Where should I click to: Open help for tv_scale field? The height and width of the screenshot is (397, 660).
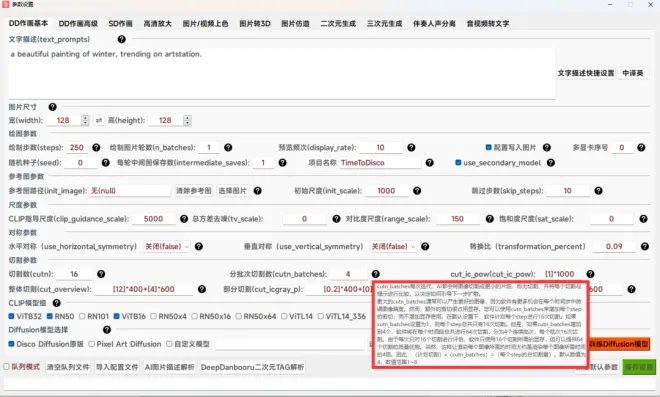[x=336, y=219]
